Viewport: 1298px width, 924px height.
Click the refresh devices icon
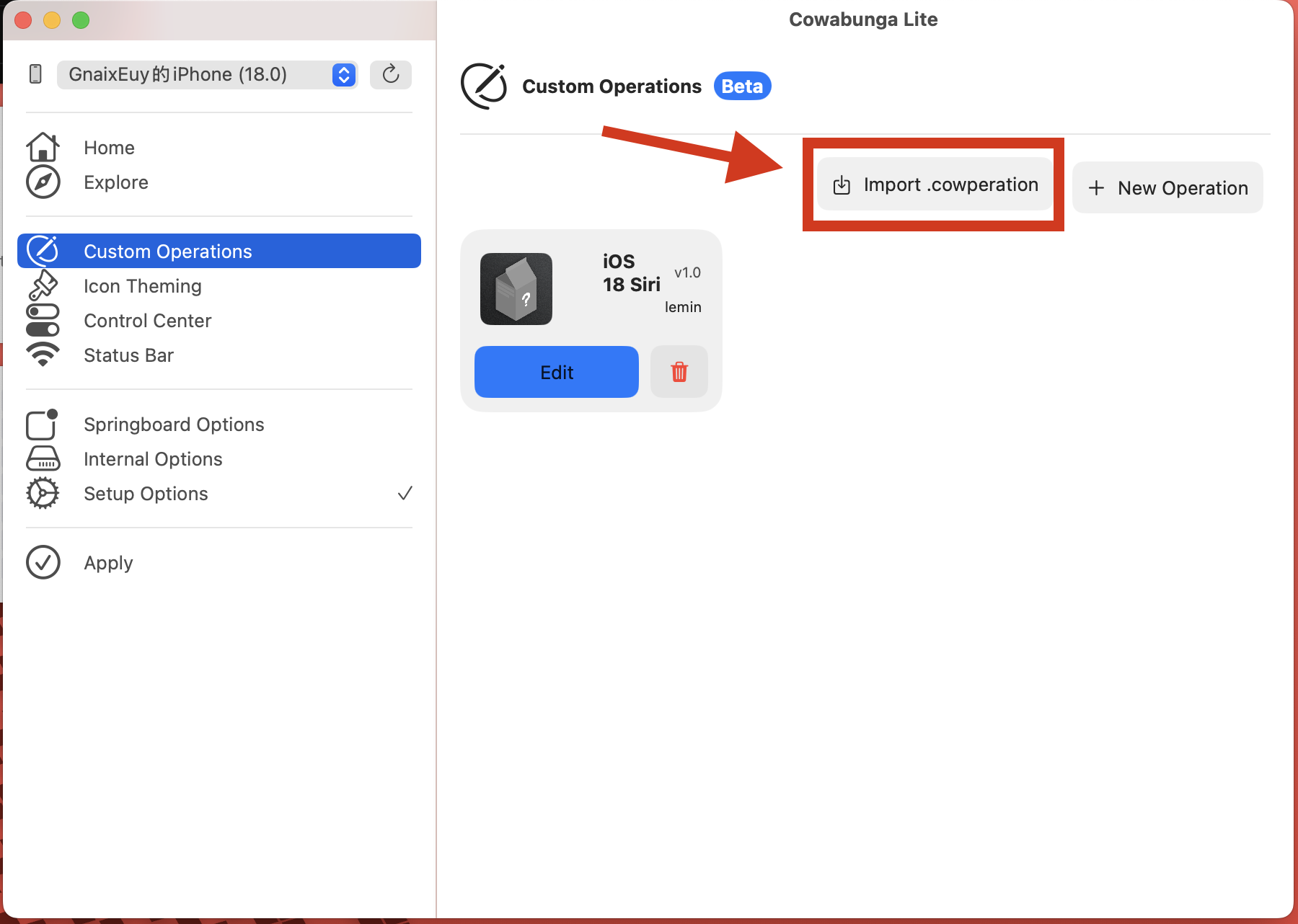(390, 74)
